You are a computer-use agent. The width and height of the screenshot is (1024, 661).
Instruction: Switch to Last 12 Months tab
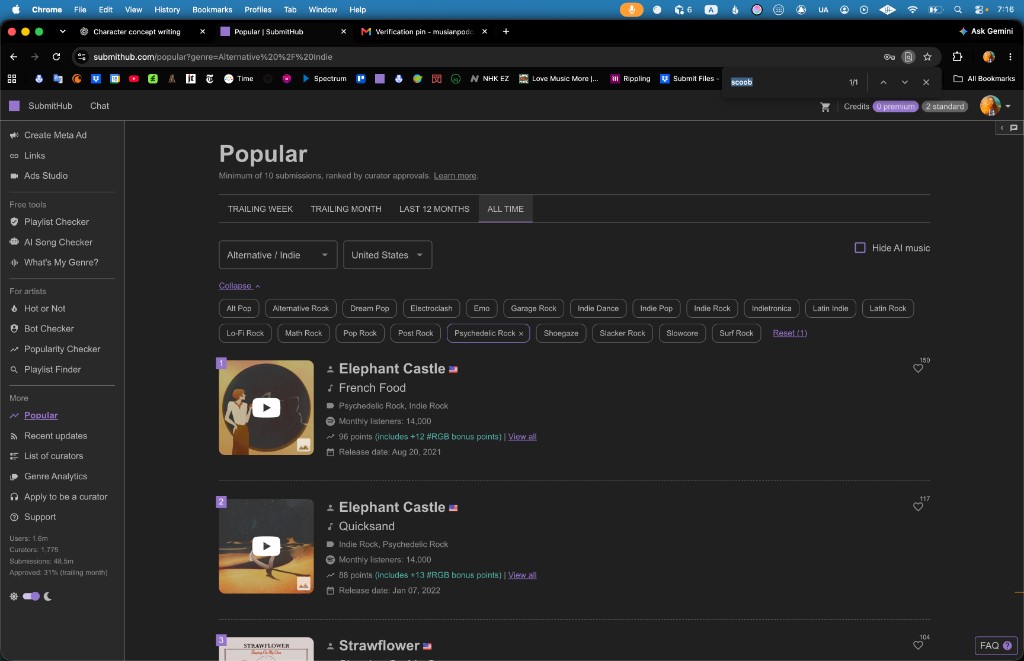(x=434, y=209)
